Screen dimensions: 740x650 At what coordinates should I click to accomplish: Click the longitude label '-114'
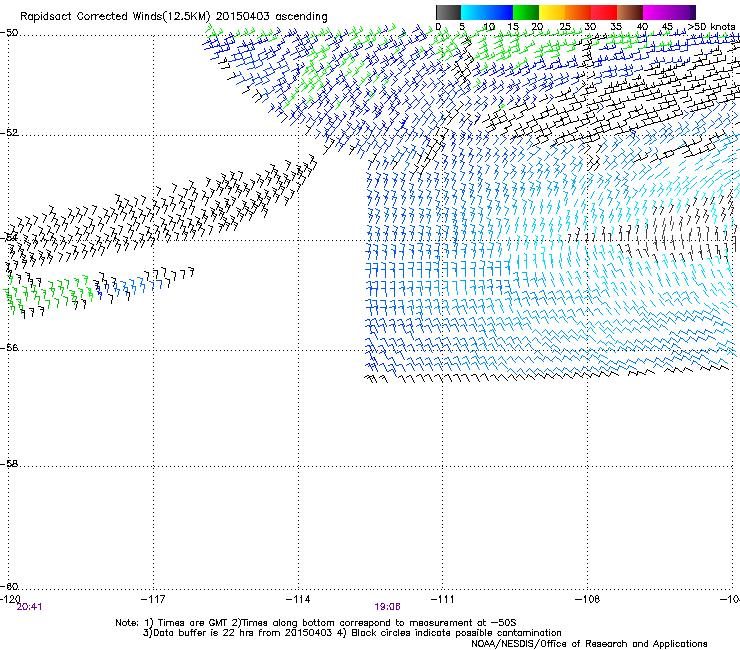tap(298, 599)
